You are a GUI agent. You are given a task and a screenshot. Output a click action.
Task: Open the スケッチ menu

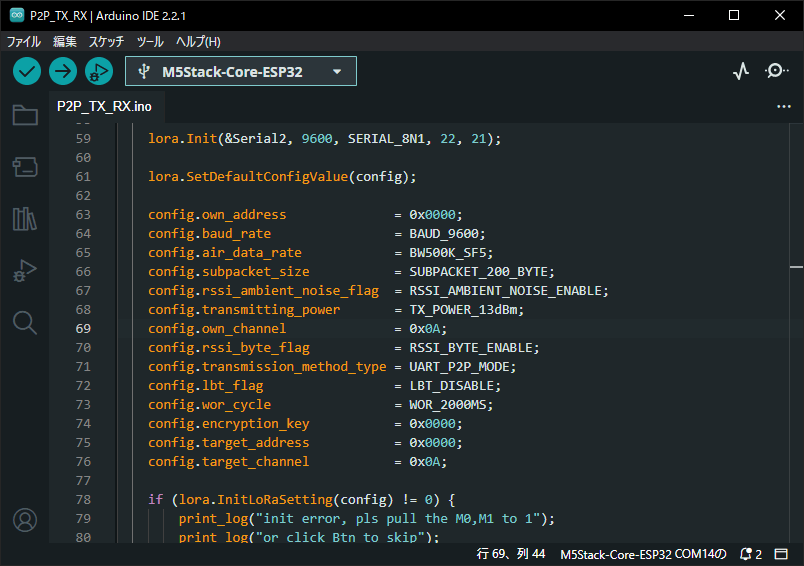coord(106,42)
